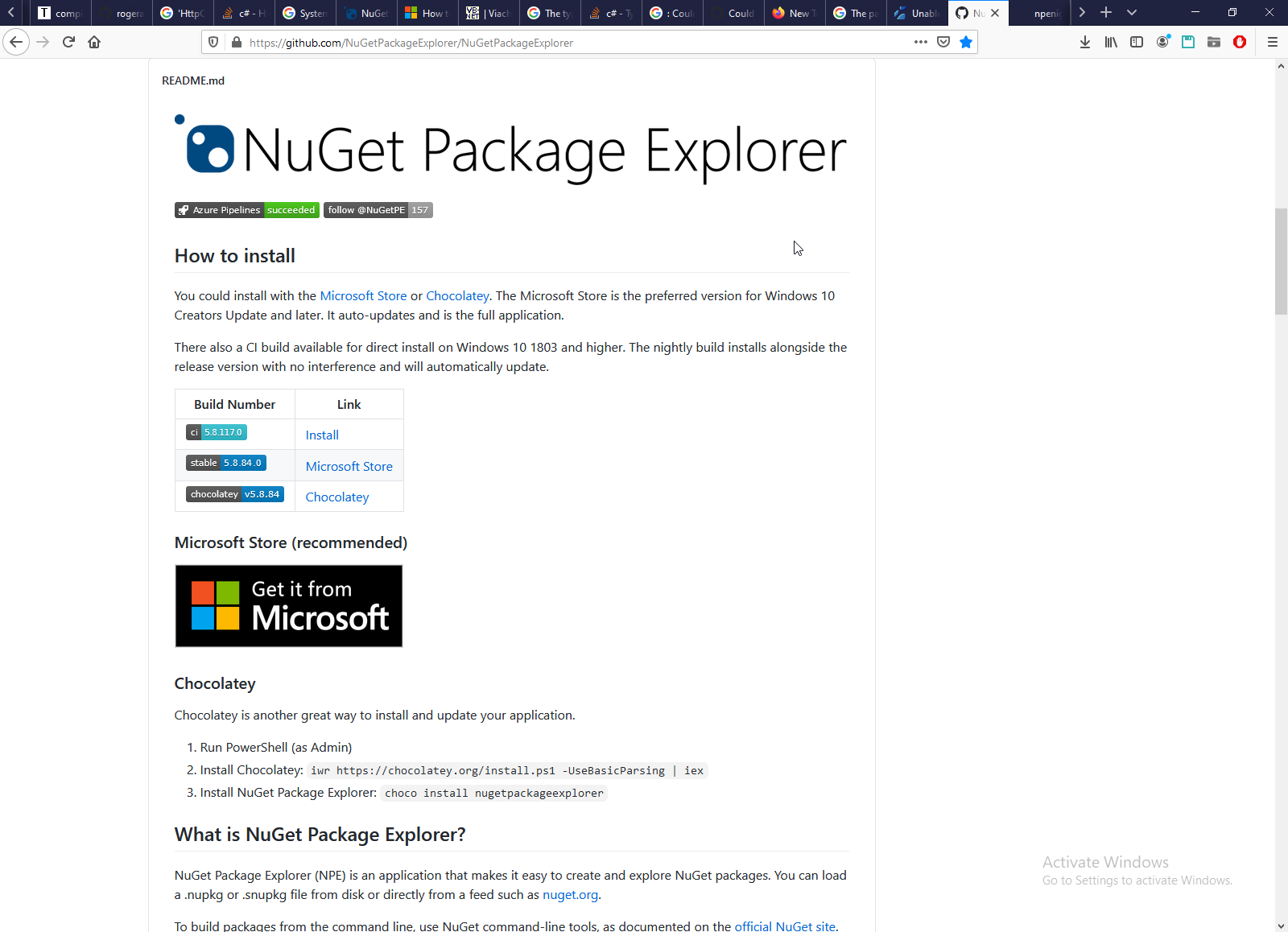Image resolution: width=1288 pixels, height=932 pixels.
Task: Toggle the sidebar view icon
Action: click(x=1137, y=42)
